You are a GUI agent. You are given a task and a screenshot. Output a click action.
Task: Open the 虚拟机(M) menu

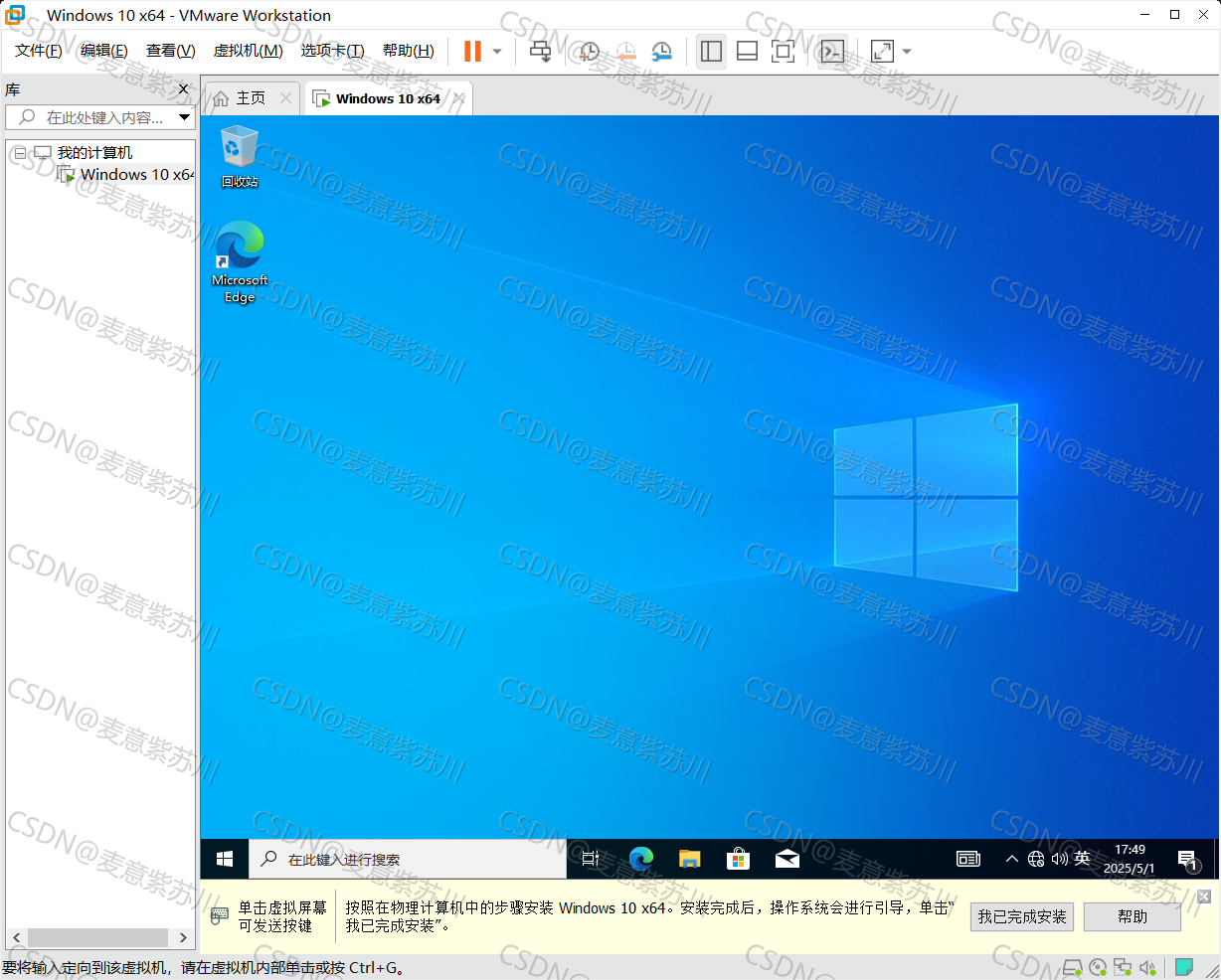pyautogui.click(x=249, y=51)
